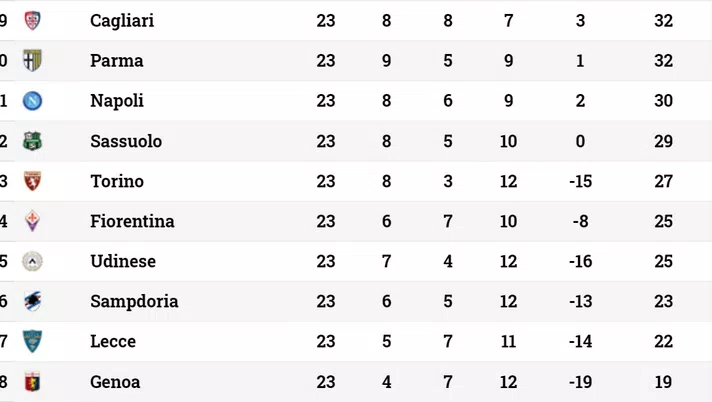Open the Napoli team name link

(117, 101)
